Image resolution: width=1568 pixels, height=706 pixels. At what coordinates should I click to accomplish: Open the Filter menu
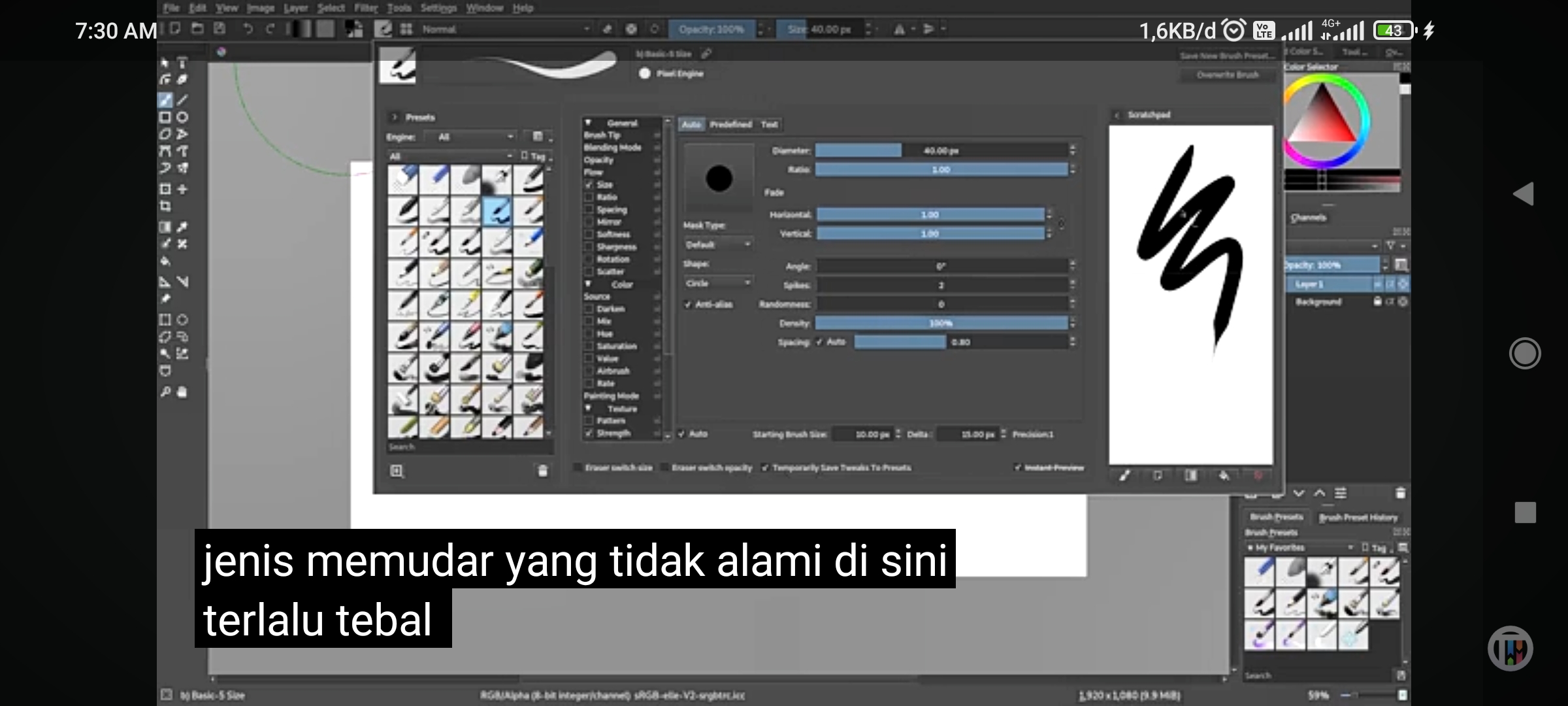coord(366,8)
